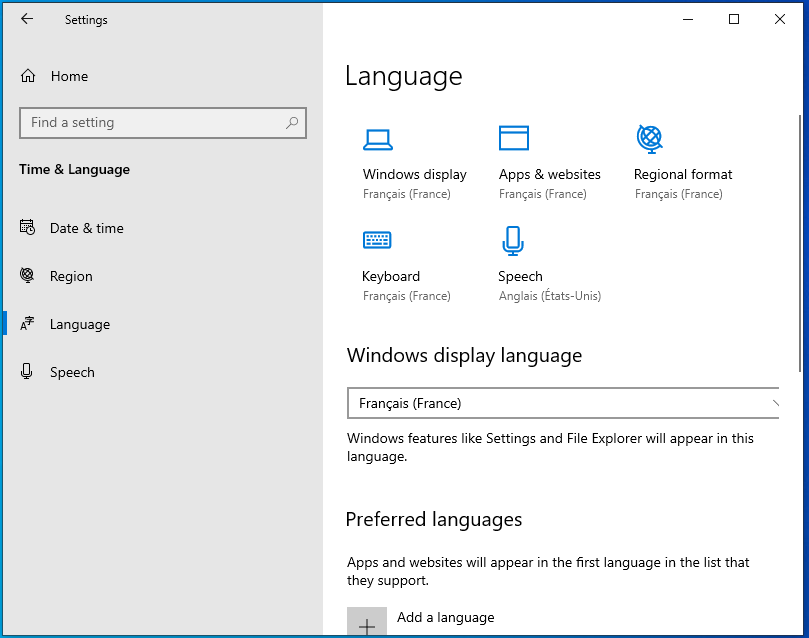Click the Regional format tile label
The image size is (809, 638).
683,174
